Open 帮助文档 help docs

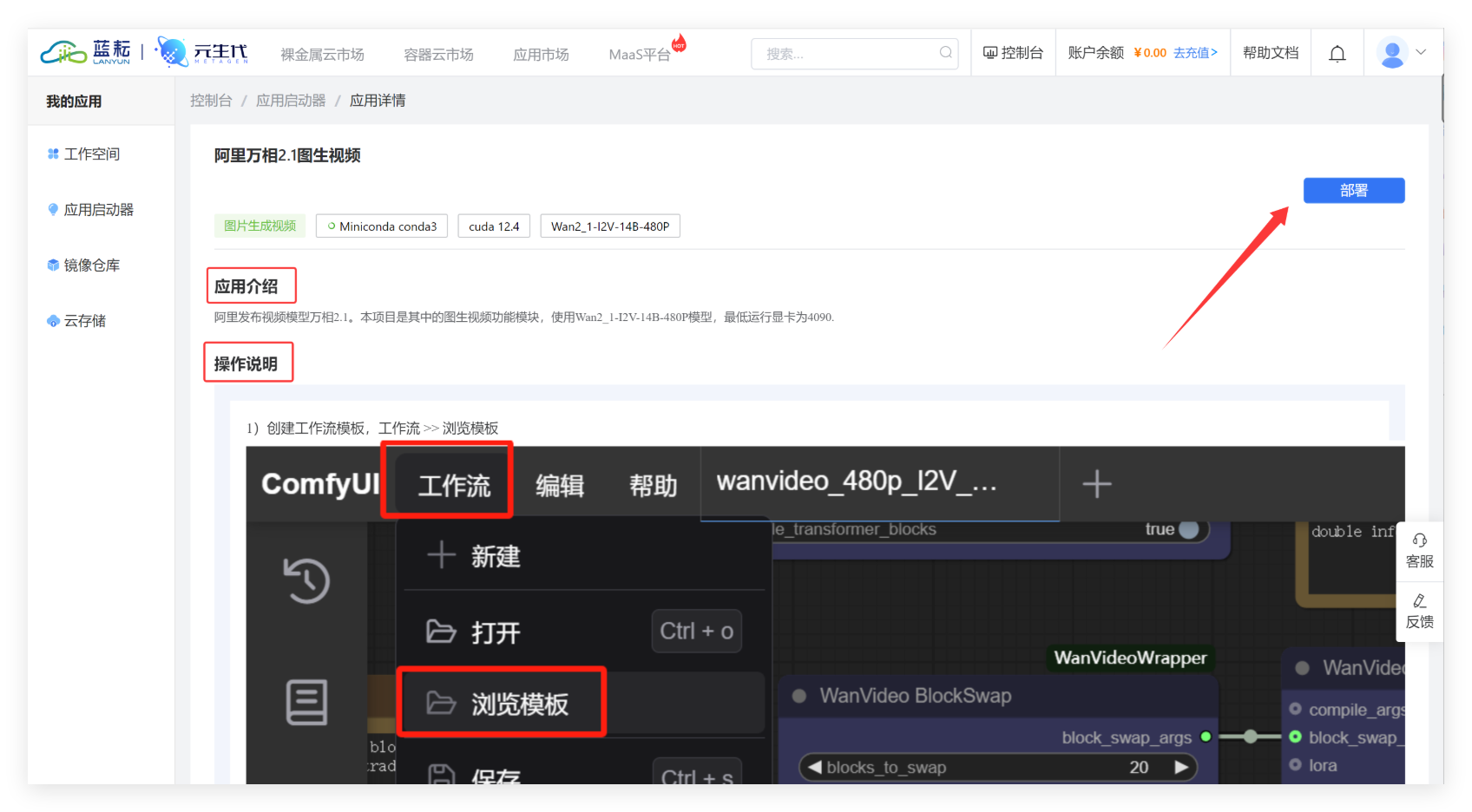(x=1271, y=53)
